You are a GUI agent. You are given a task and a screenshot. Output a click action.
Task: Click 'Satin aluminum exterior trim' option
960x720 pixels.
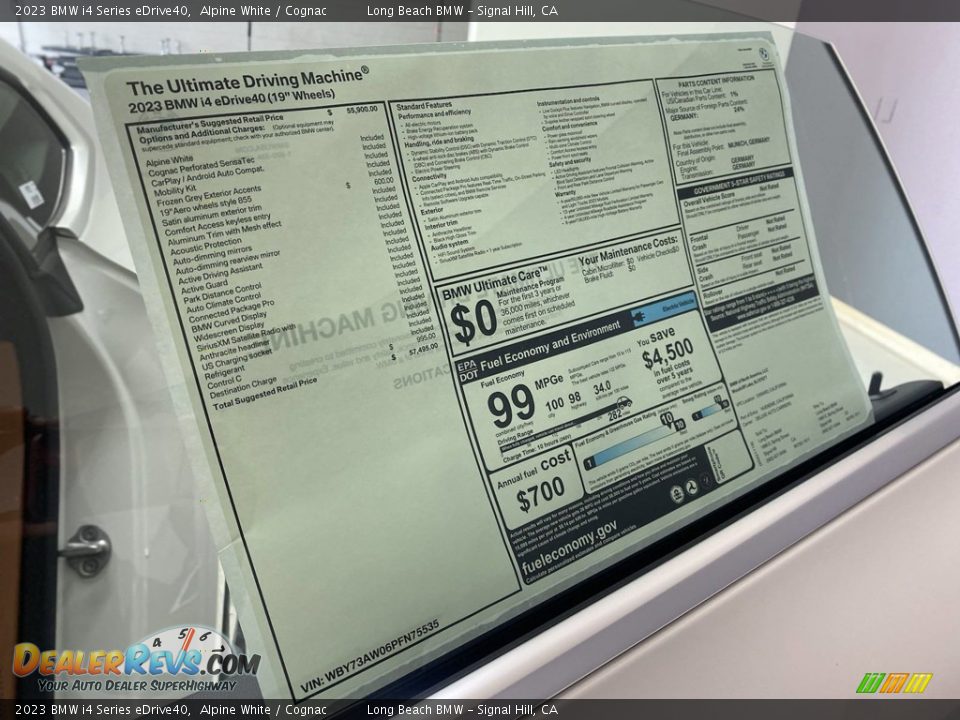pos(212,214)
